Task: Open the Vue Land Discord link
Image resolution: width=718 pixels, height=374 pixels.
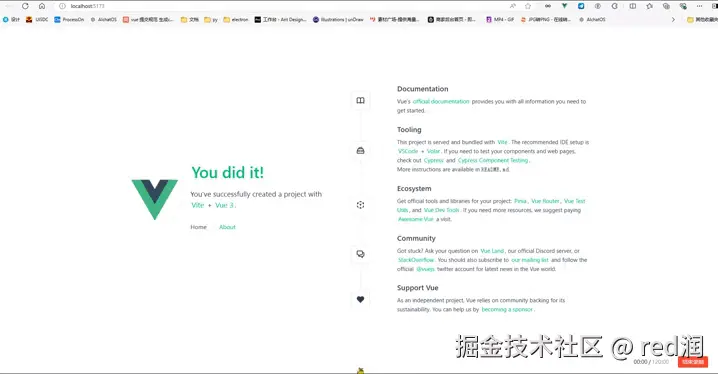Action: pos(492,251)
